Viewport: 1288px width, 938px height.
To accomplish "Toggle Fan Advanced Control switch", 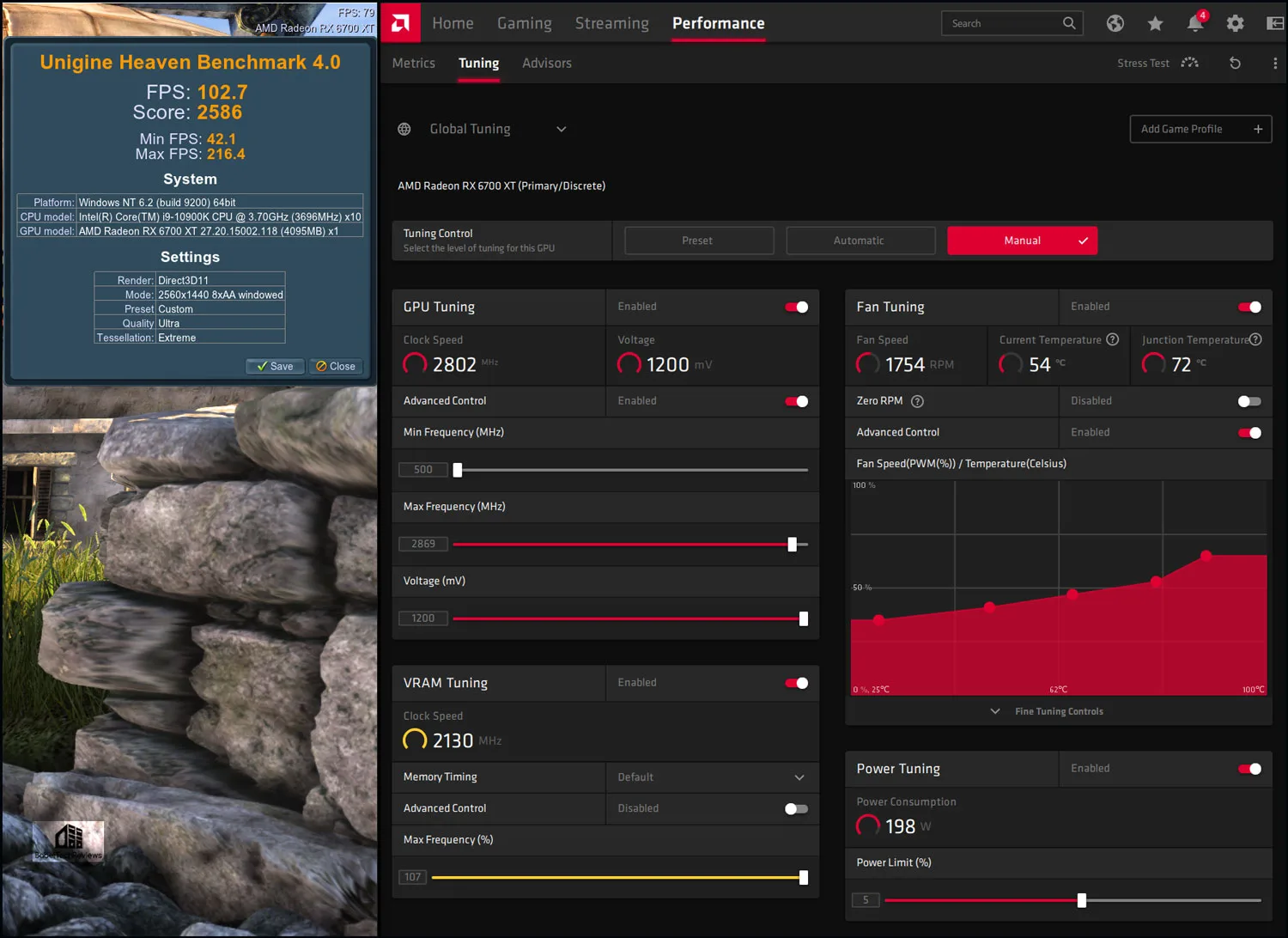I will (1249, 432).
